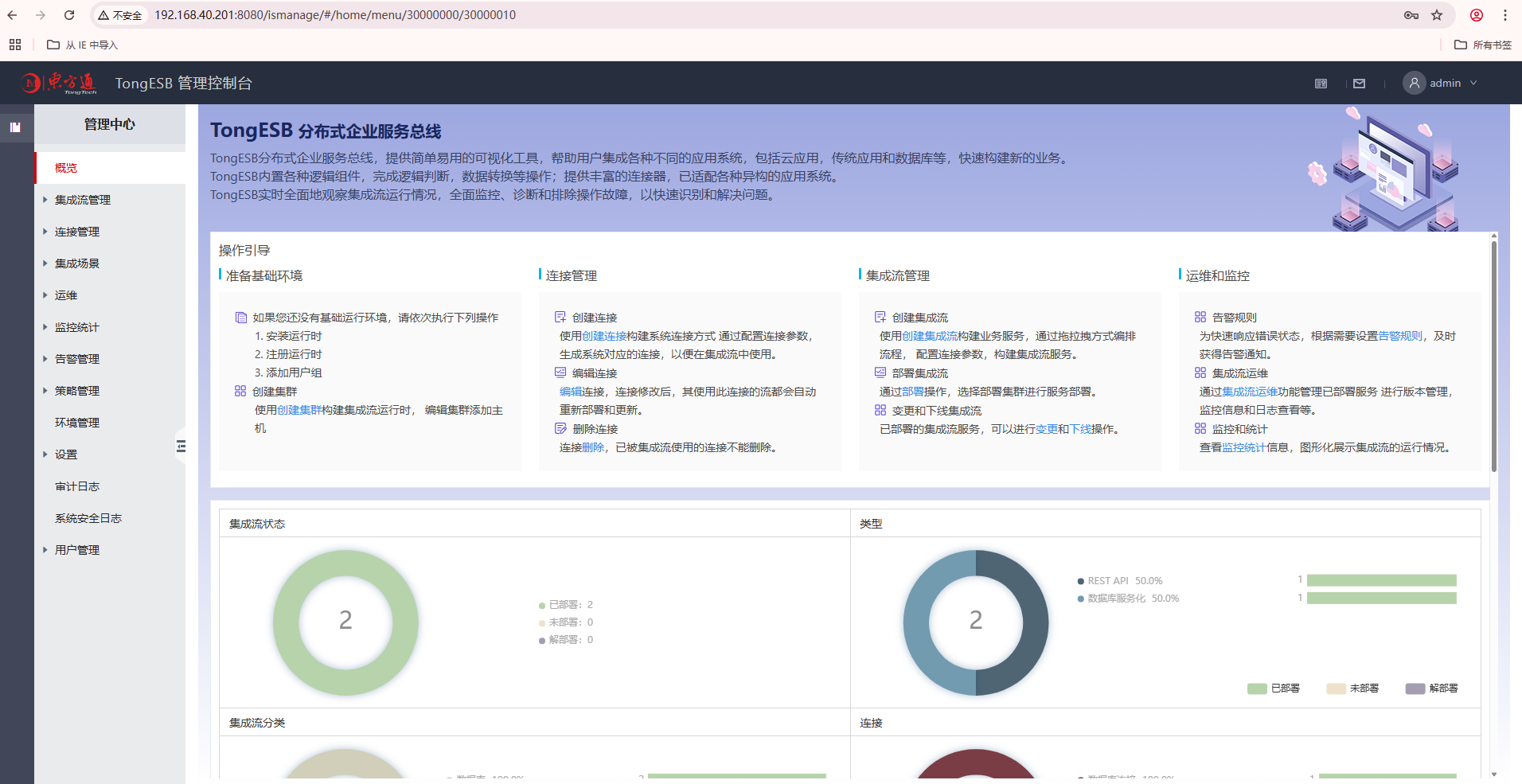The height and width of the screenshot is (784, 1522).
Task: Click the grid icon beside the 监控和统计 heading
Action: (x=1200, y=429)
